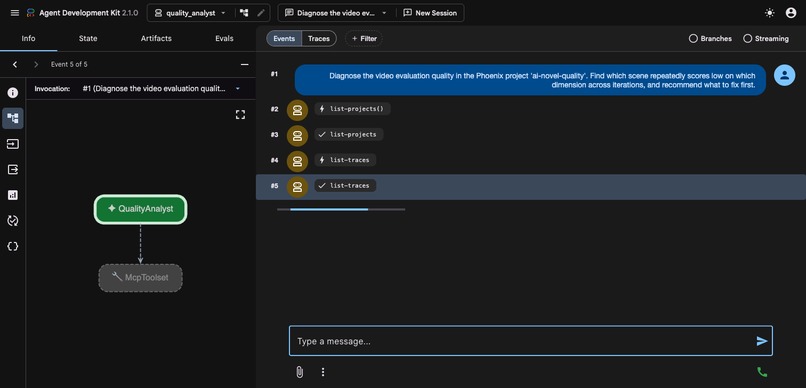Click the info sidebar icon
This screenshot has height=388, width=806.
coord(13,93)
